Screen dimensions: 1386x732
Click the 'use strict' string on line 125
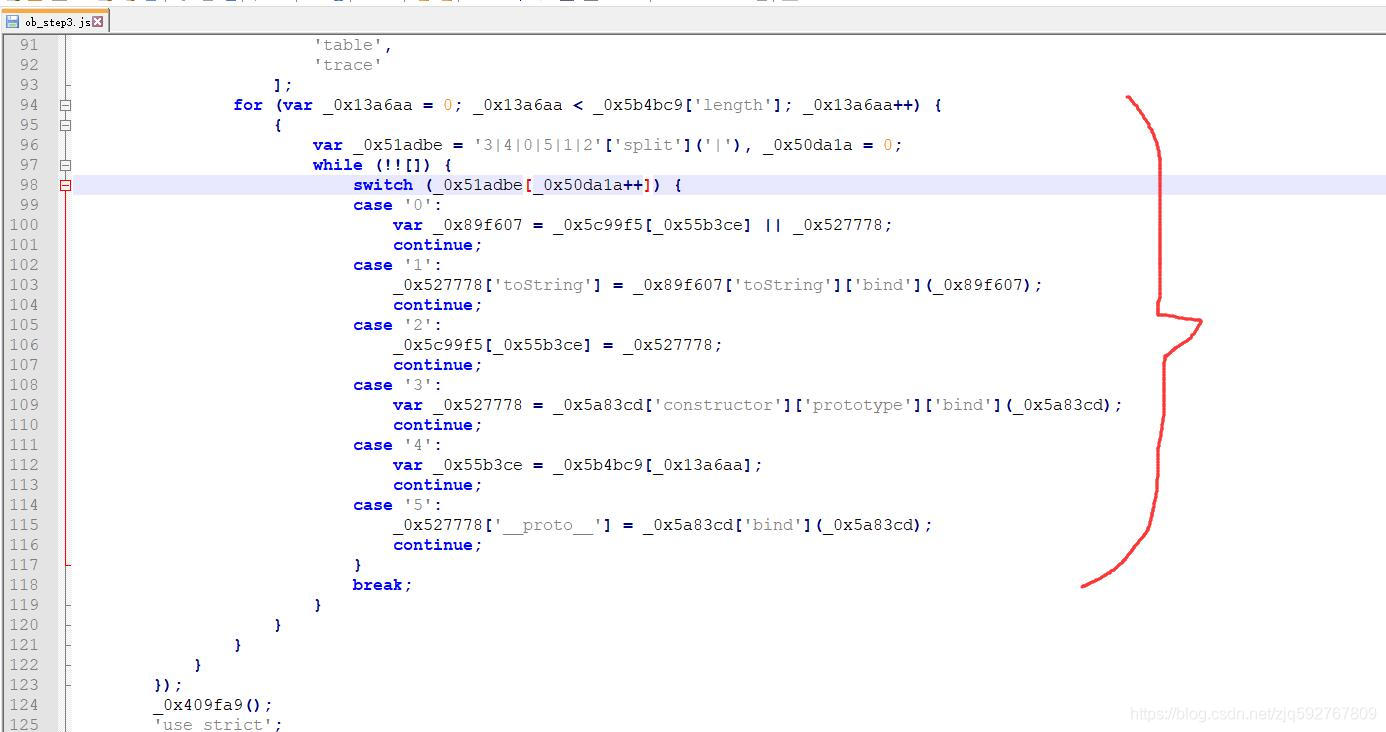[x=215, y=724]
